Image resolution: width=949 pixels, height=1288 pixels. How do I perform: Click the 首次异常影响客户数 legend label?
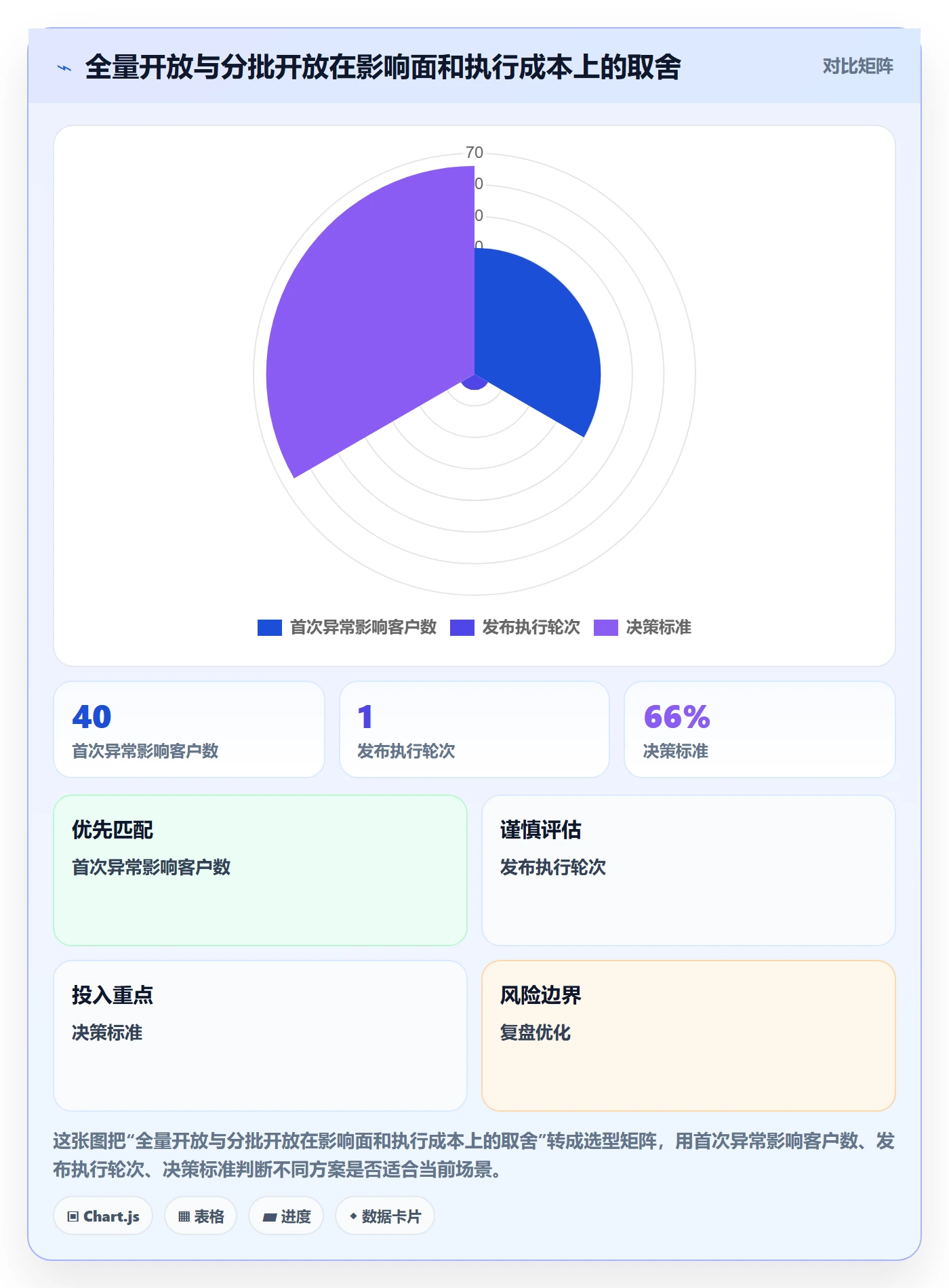tap(363, 628)
